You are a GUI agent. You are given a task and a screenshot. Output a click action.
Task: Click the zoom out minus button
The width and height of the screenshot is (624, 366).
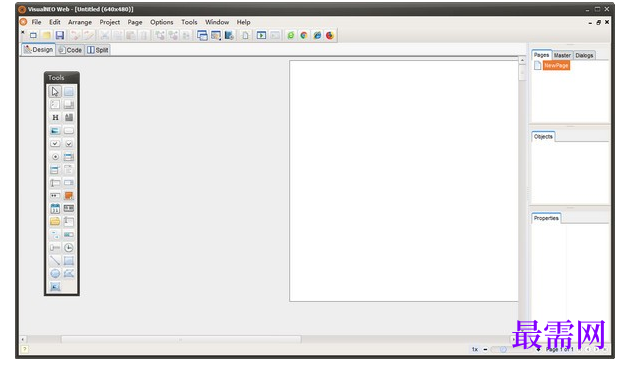tap(485, 349)
